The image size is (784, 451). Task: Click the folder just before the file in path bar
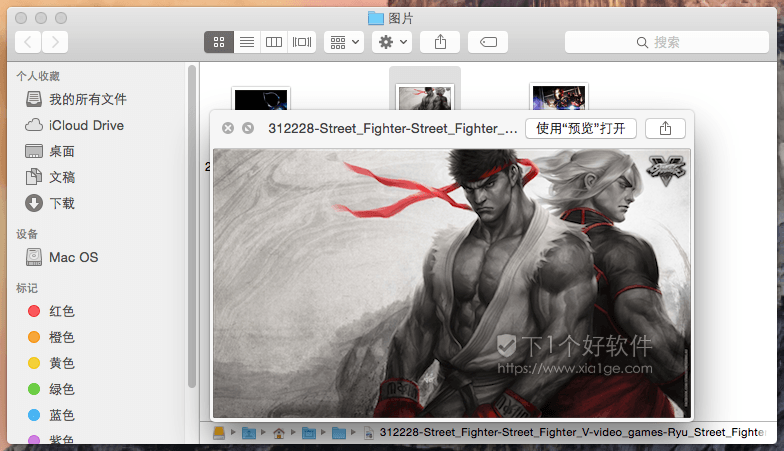point(339,432)
